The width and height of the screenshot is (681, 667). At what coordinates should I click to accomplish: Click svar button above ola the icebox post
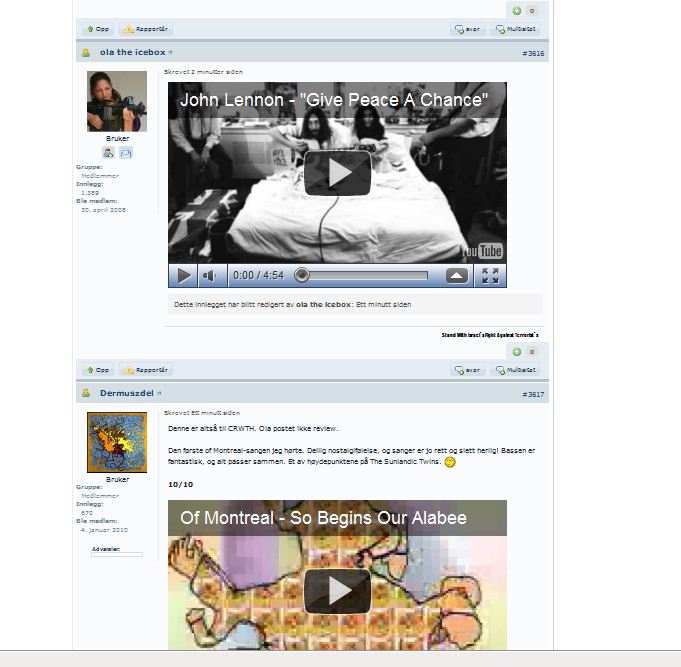click(x=467, y=29)
